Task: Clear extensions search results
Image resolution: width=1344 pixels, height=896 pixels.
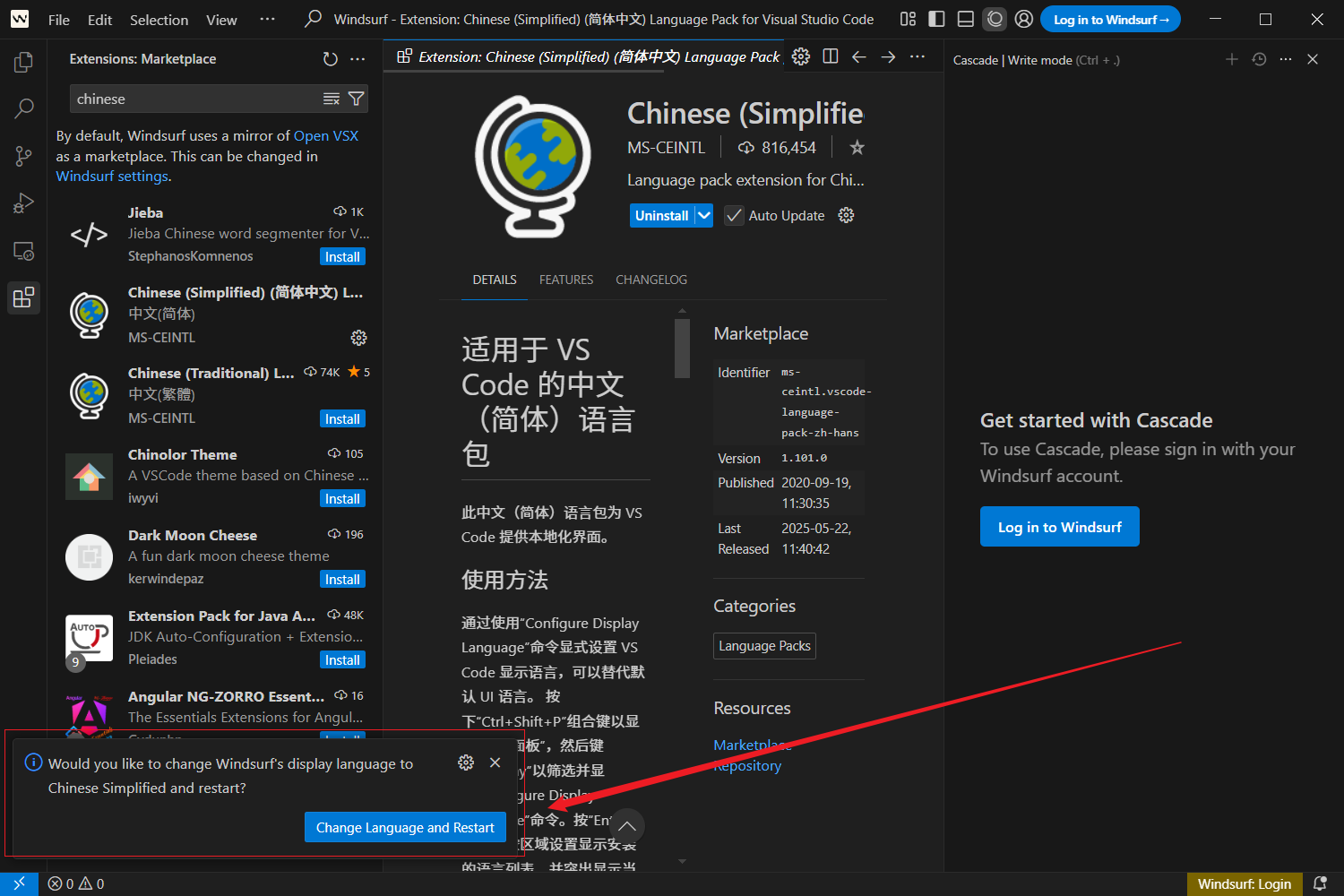Action: [332, 99]
